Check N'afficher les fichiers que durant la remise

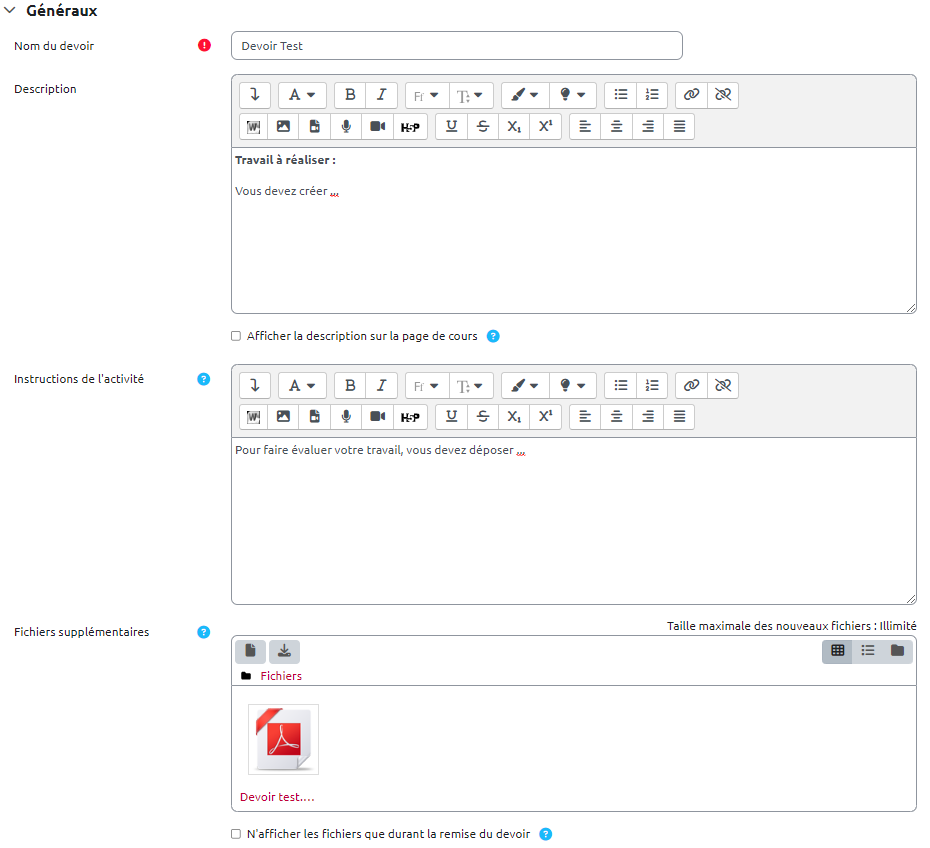(x=236, y=834)
